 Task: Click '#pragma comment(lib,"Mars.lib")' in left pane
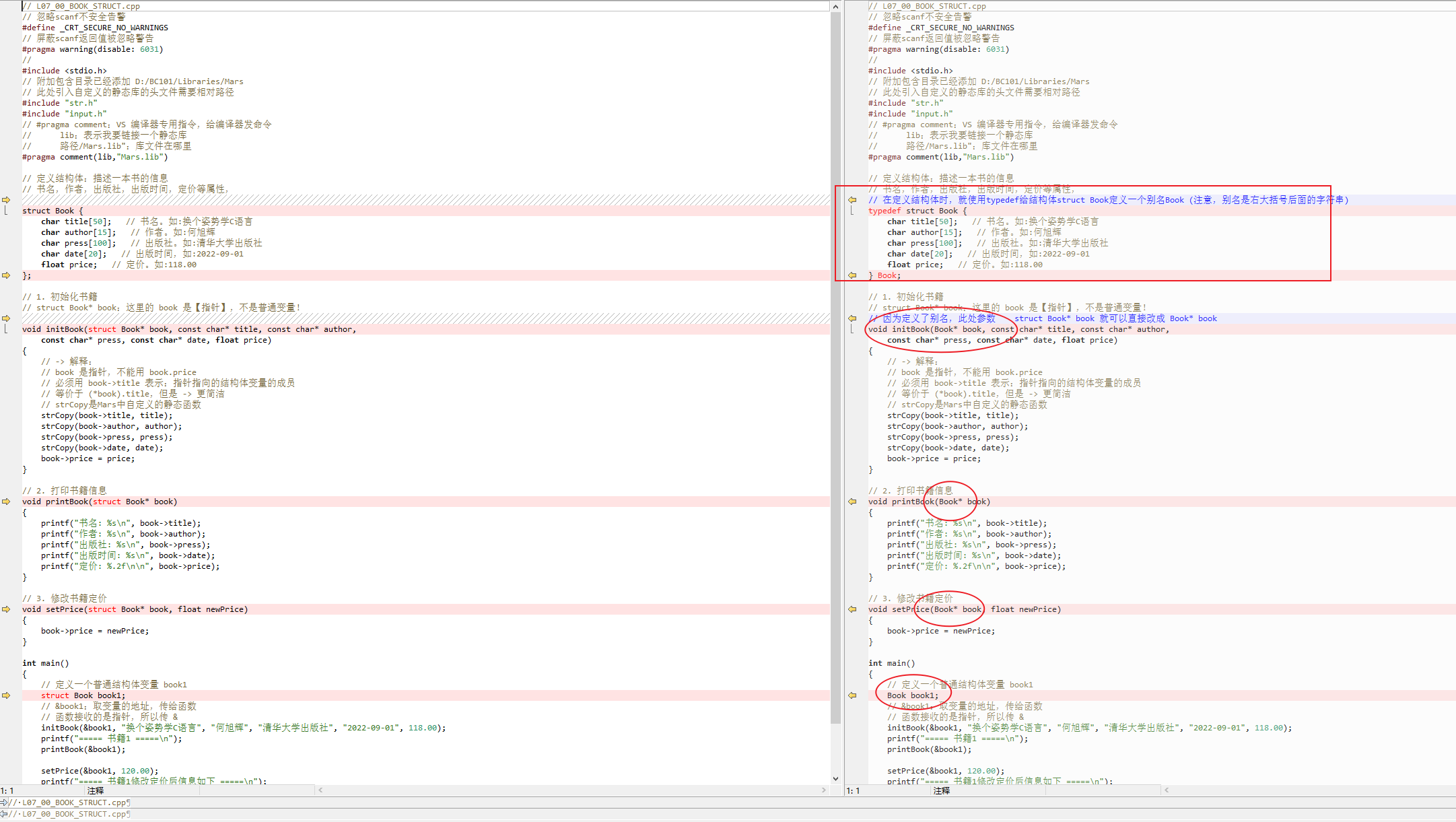[x=95, y=157]
